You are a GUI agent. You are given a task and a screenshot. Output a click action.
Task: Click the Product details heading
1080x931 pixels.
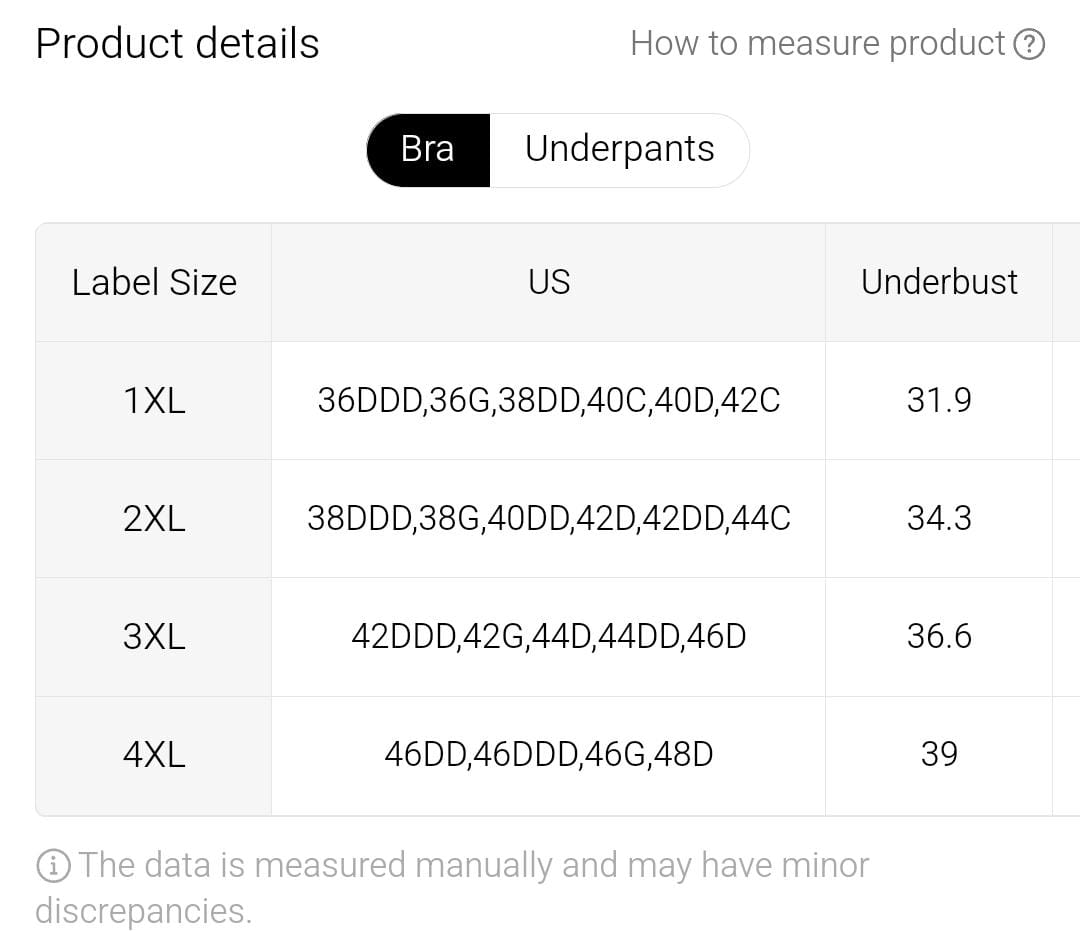(178, 44)
